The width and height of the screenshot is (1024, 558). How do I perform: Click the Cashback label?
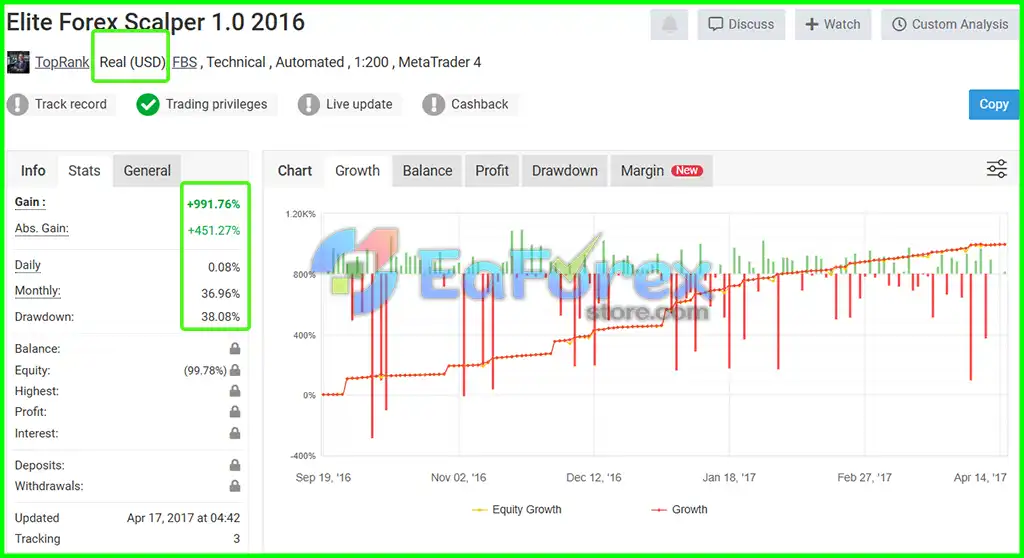(479, 105)
